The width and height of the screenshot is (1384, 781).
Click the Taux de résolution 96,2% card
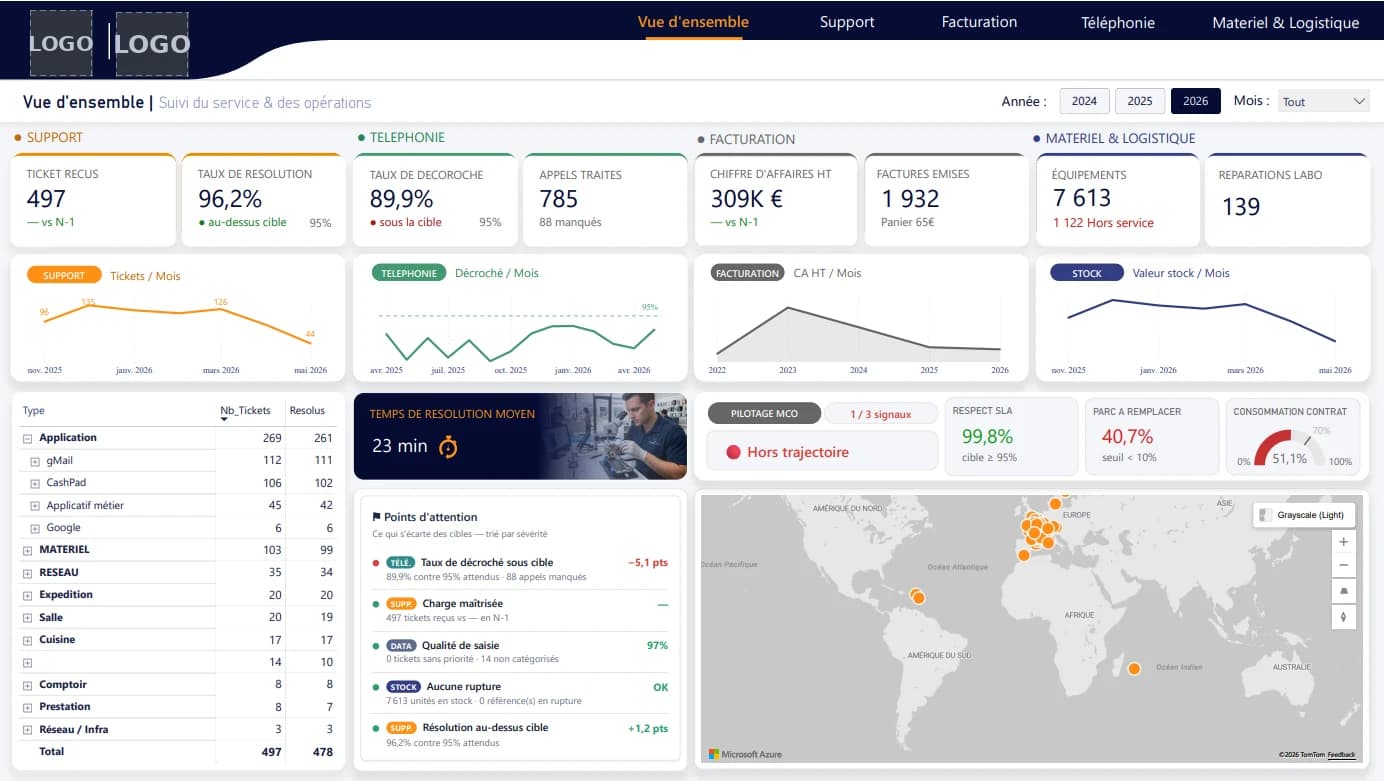(264, 200)
